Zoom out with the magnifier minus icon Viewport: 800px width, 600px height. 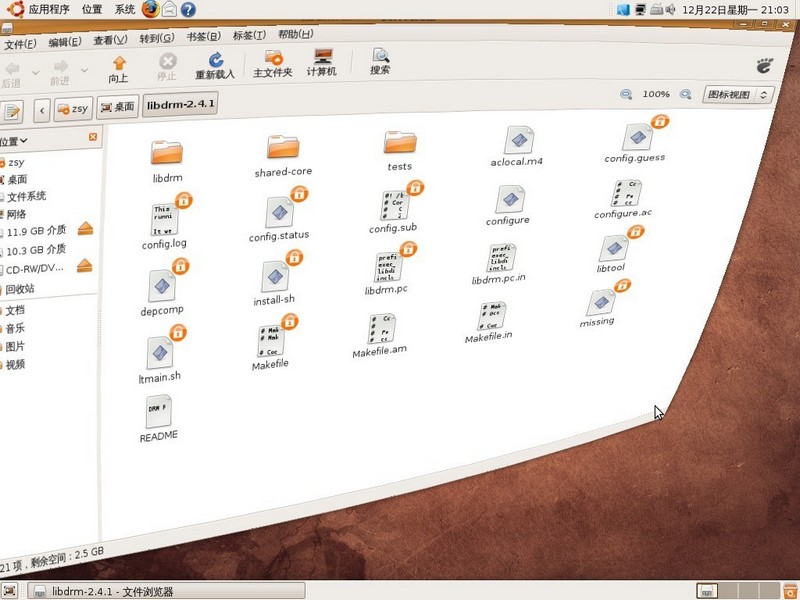pyautogui.click(x=626, y=94)
